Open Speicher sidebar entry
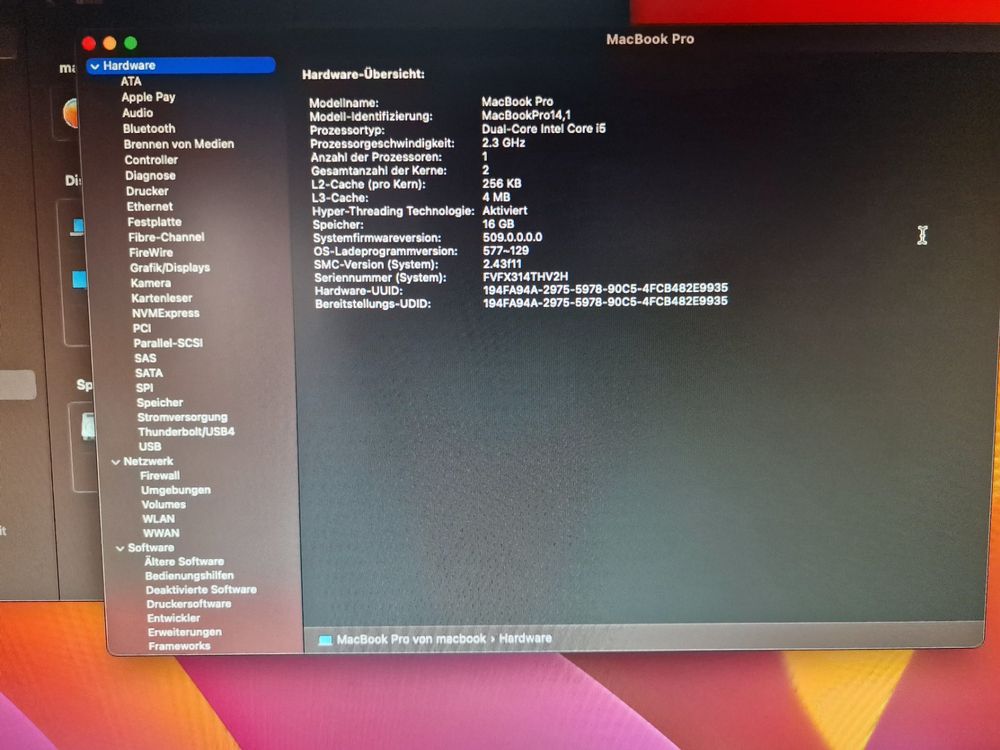1000x750 pixels. coord(160,402)
